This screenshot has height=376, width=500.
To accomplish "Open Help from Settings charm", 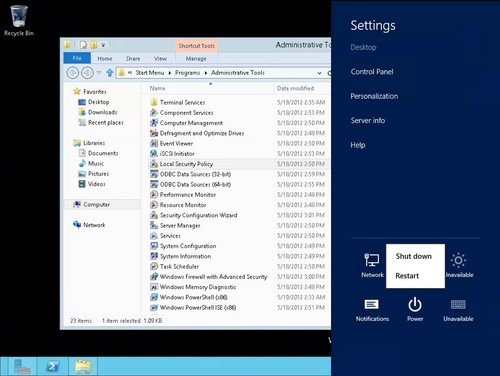I will pyautogui.click(x=358, y=145).
